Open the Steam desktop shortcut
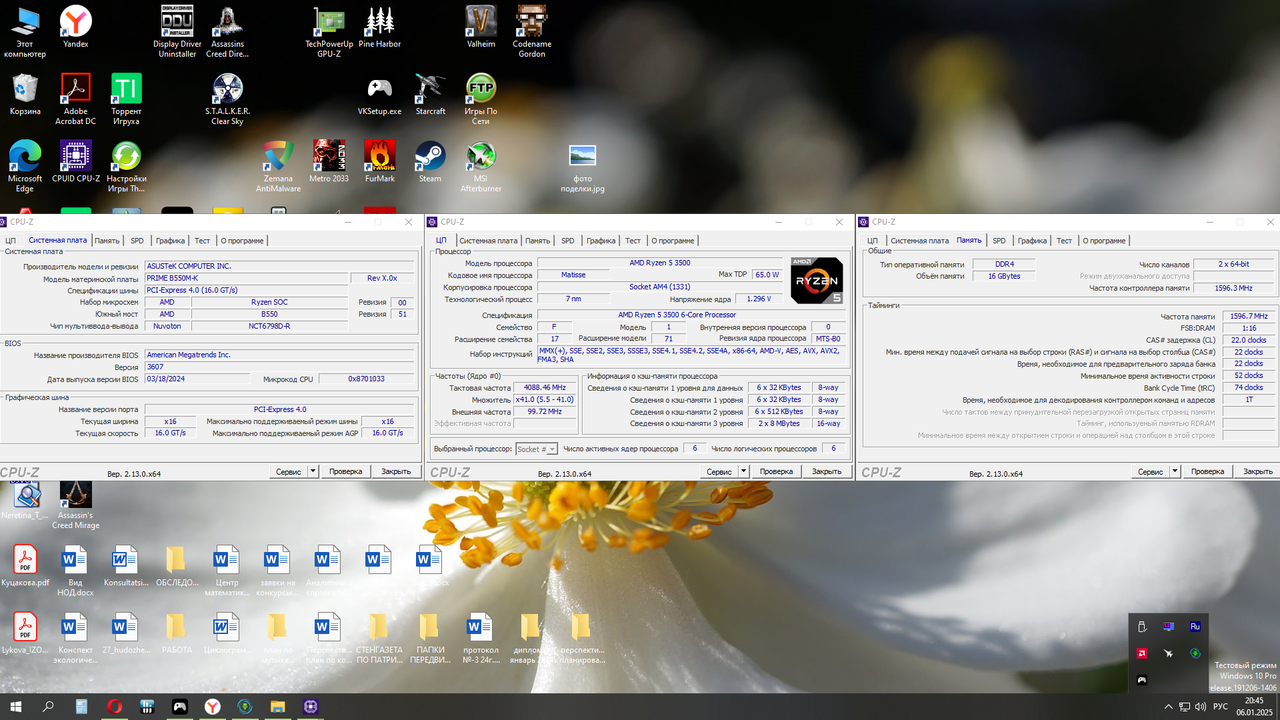 point(431,162)
